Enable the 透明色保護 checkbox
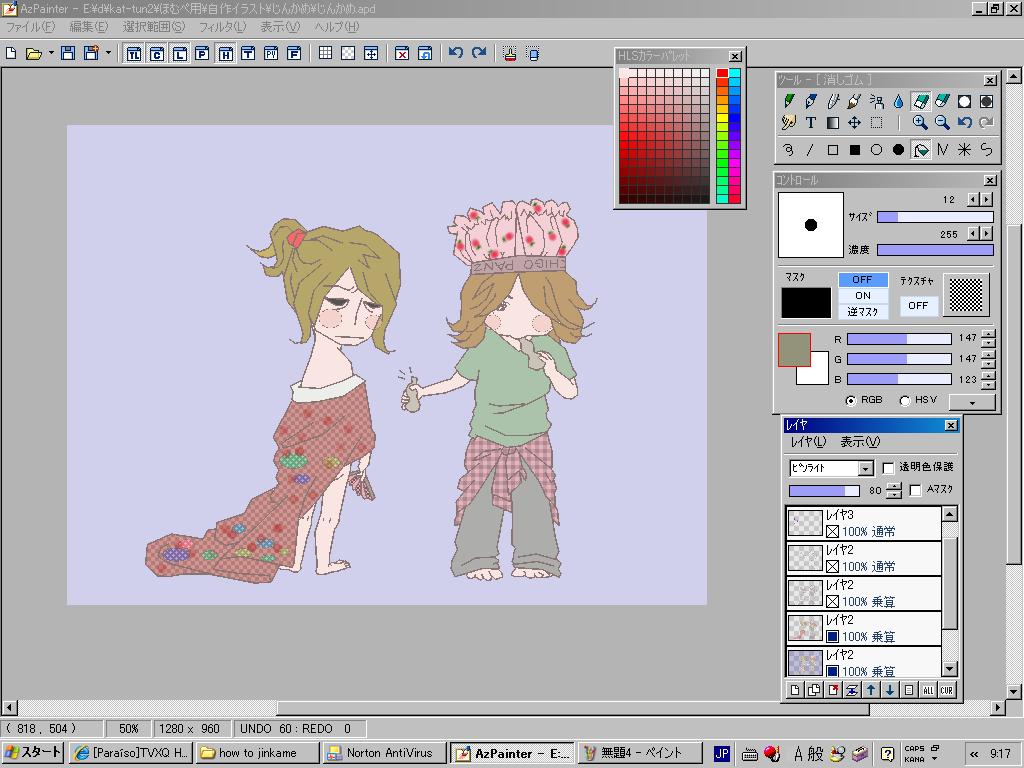 click(888, 468)
